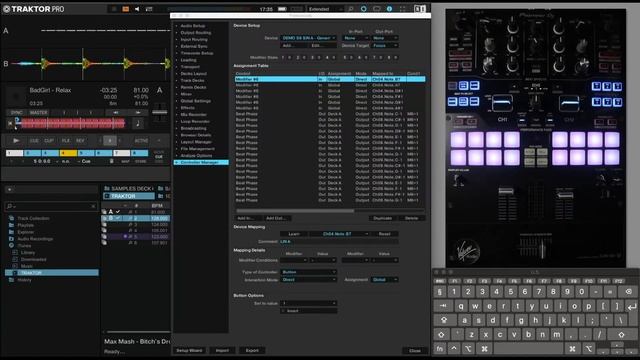Click the browser search magnifier field

(x=51, y=206)
